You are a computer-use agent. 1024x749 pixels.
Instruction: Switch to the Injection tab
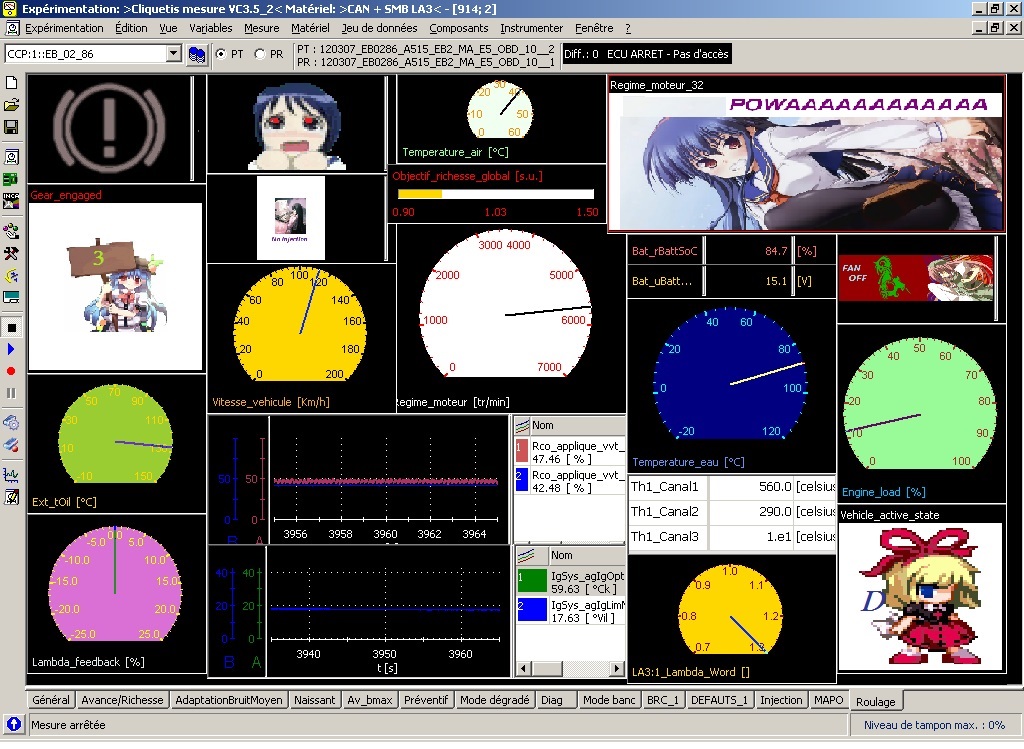pyautogui.click(x=781, y=700)
